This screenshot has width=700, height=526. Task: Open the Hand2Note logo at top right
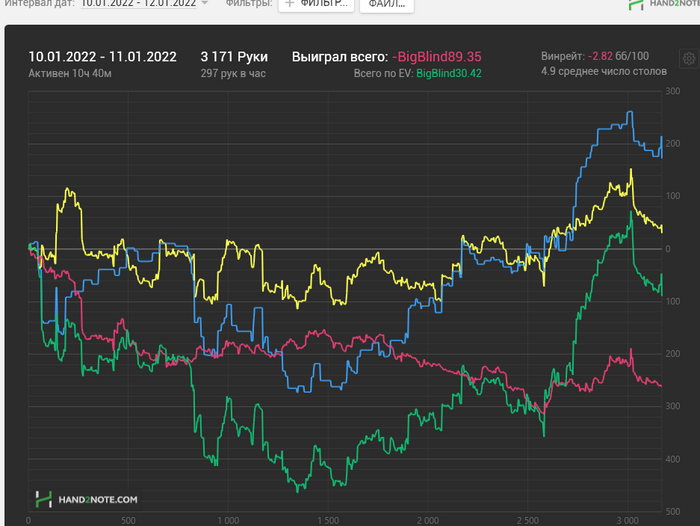coord(664,4)
